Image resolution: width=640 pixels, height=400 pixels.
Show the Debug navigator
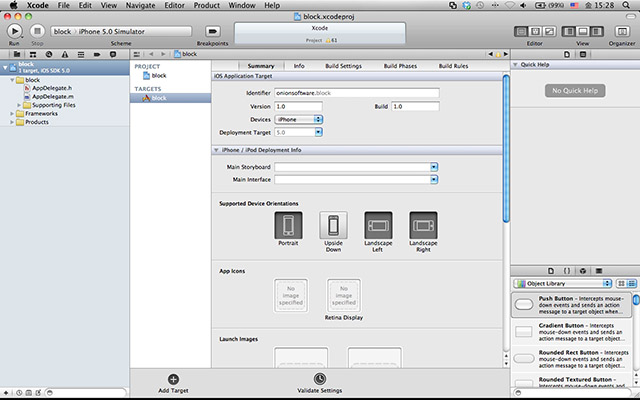pos(81,54)
